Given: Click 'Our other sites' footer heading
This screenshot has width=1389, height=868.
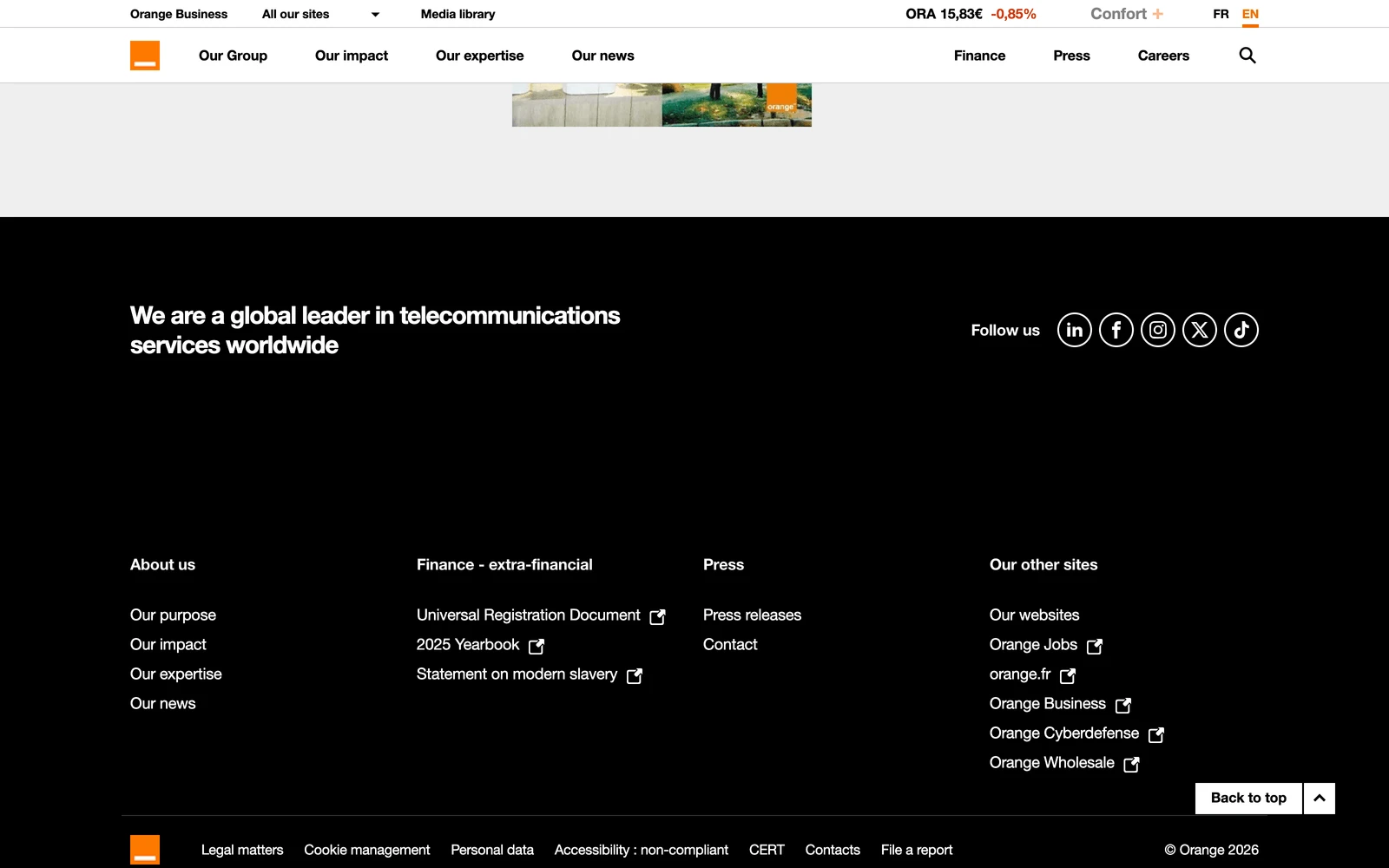Looking at the screenshot, I should (1043, 564).
